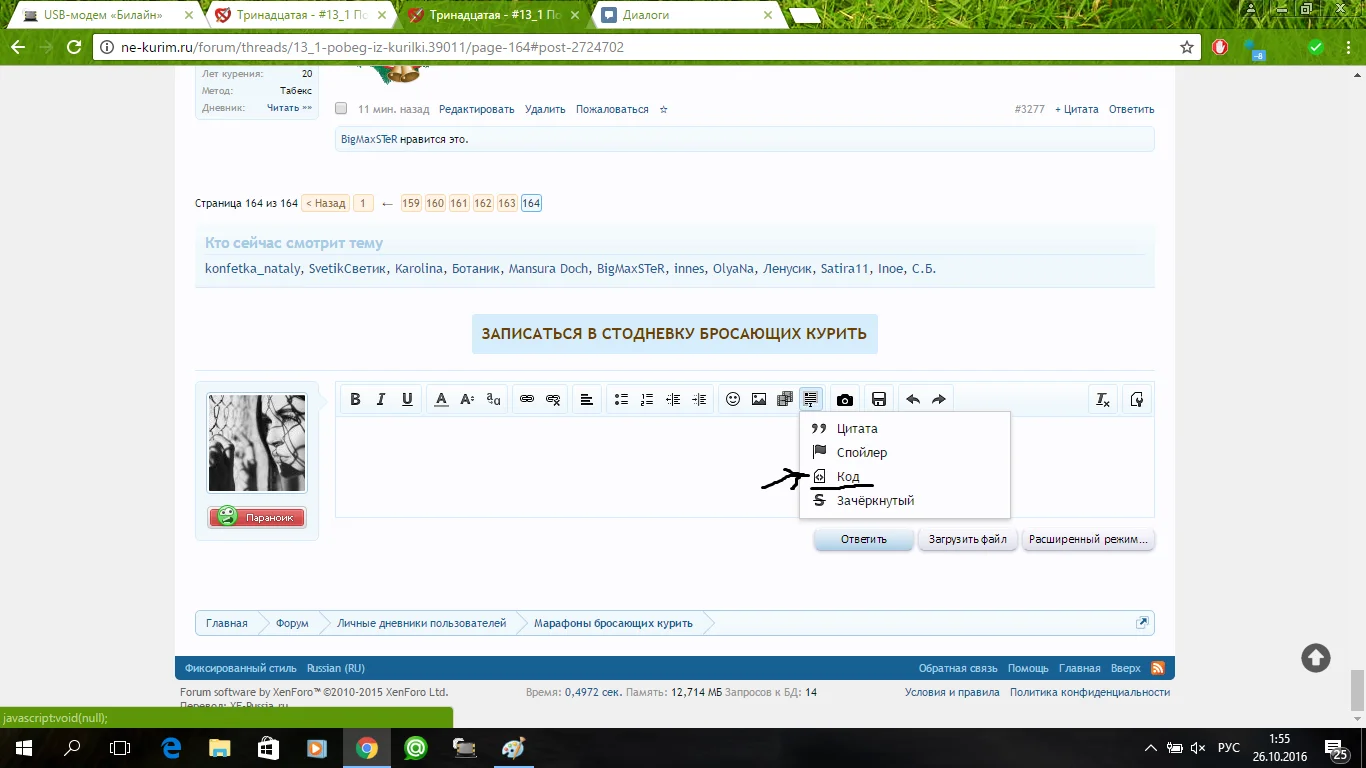
Task: Click the undo arrow icon
Action: pos(912,399)
